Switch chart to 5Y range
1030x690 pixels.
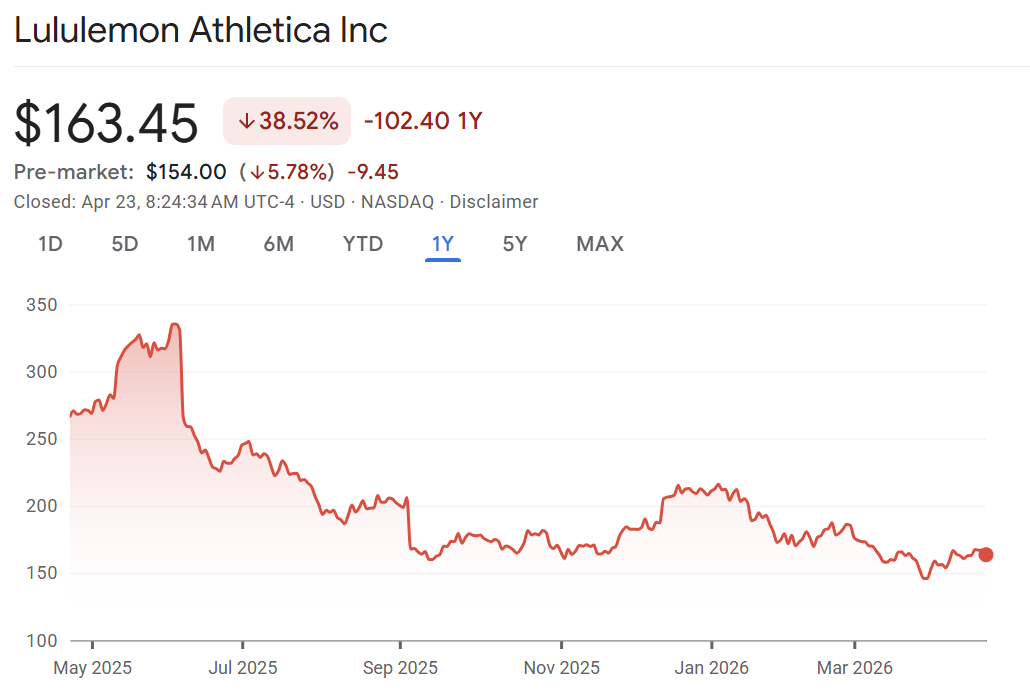514,243
